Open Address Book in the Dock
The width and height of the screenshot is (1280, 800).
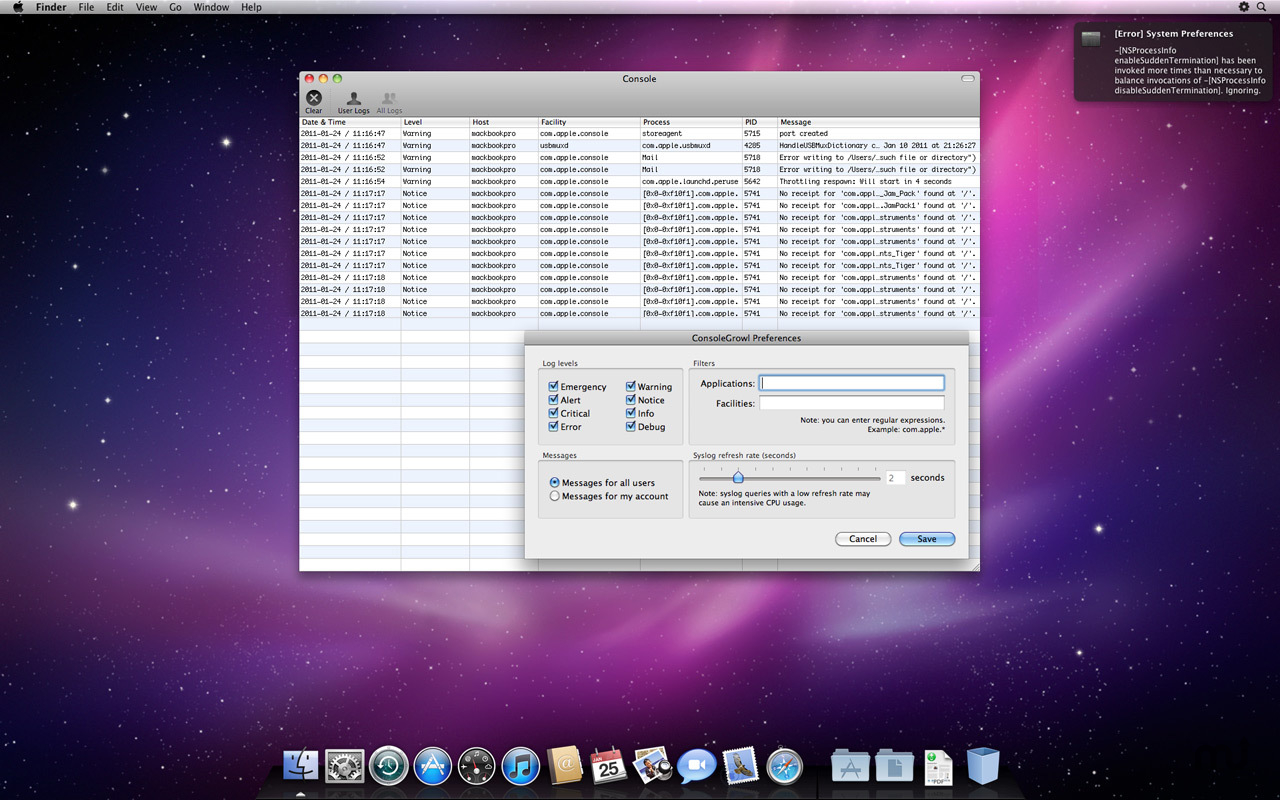pyautogui.click(x=565, y=767)
